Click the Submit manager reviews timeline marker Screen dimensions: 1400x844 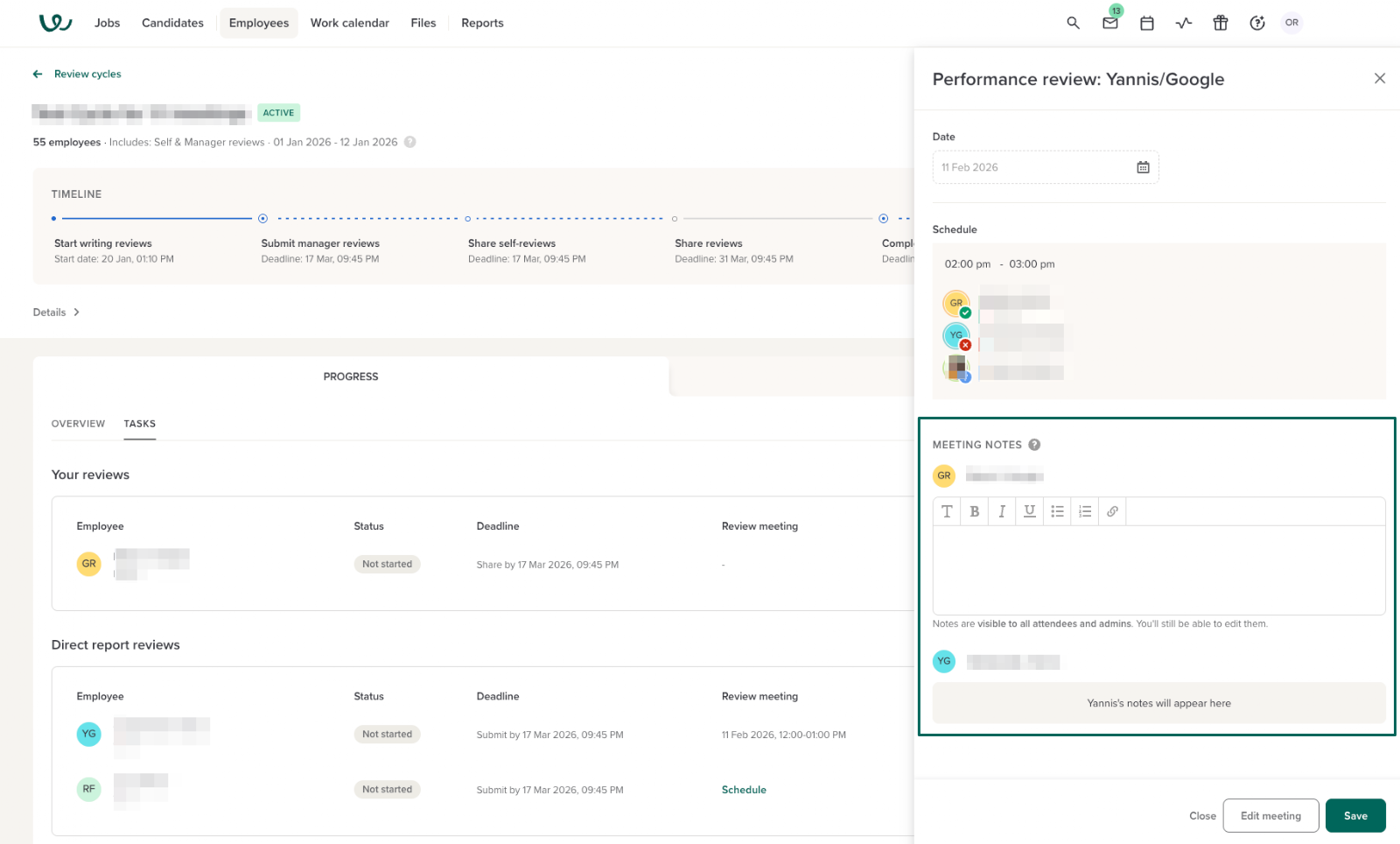(x=262, y=219)
